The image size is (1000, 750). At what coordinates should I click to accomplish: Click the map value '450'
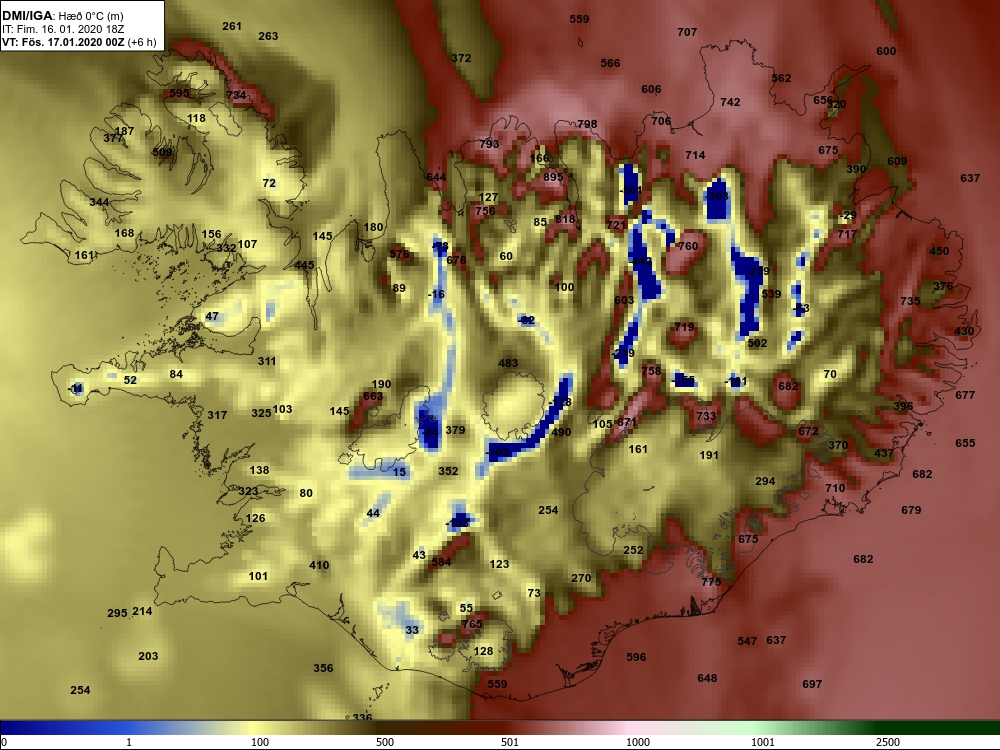tap(939, 251)
